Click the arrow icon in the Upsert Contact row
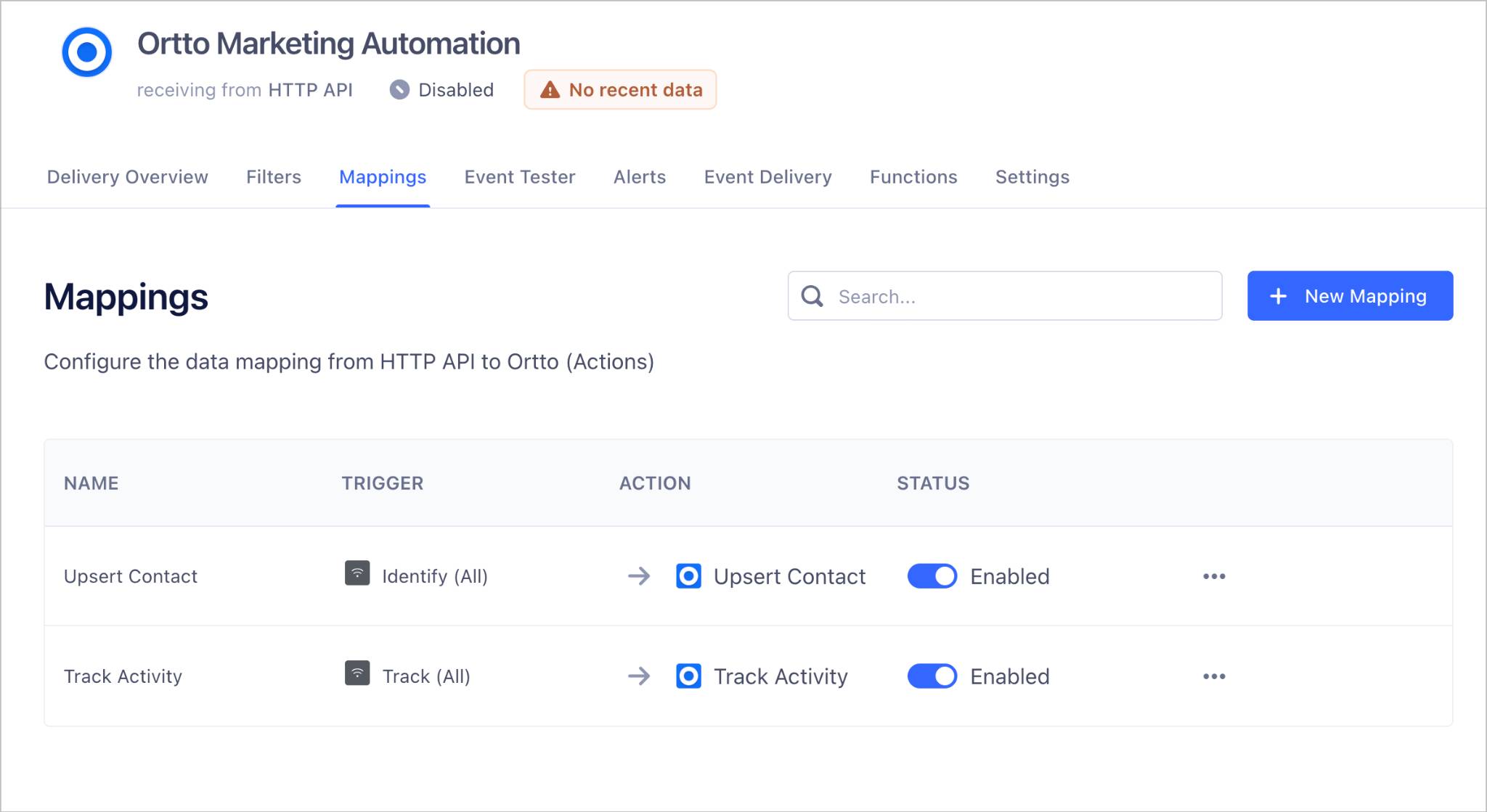This screenshot has height=812, width=1487. (x=639, y=576)
